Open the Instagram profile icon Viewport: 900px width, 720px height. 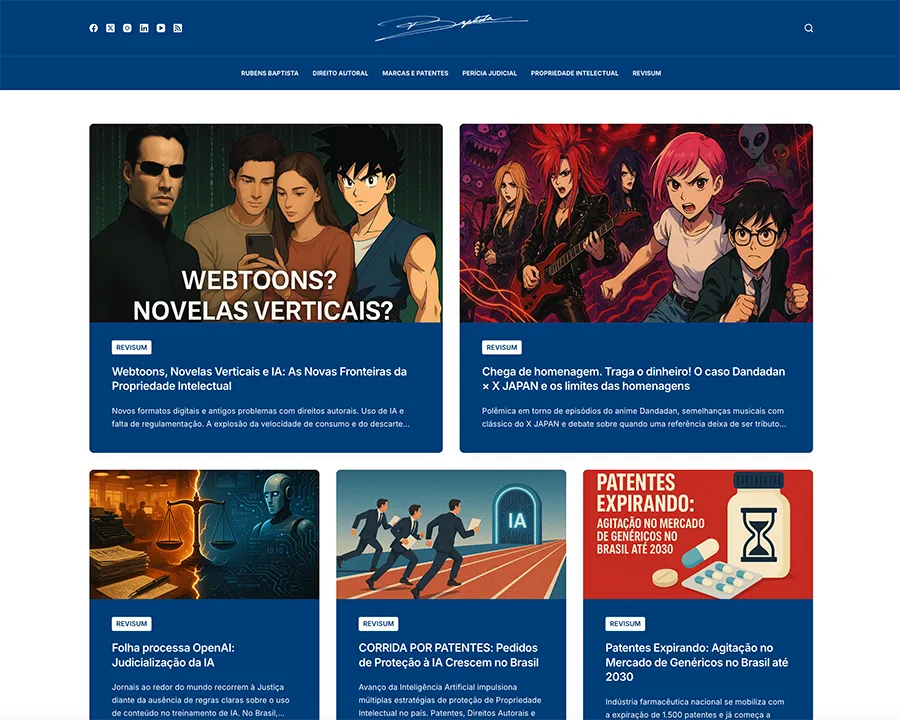127,28
